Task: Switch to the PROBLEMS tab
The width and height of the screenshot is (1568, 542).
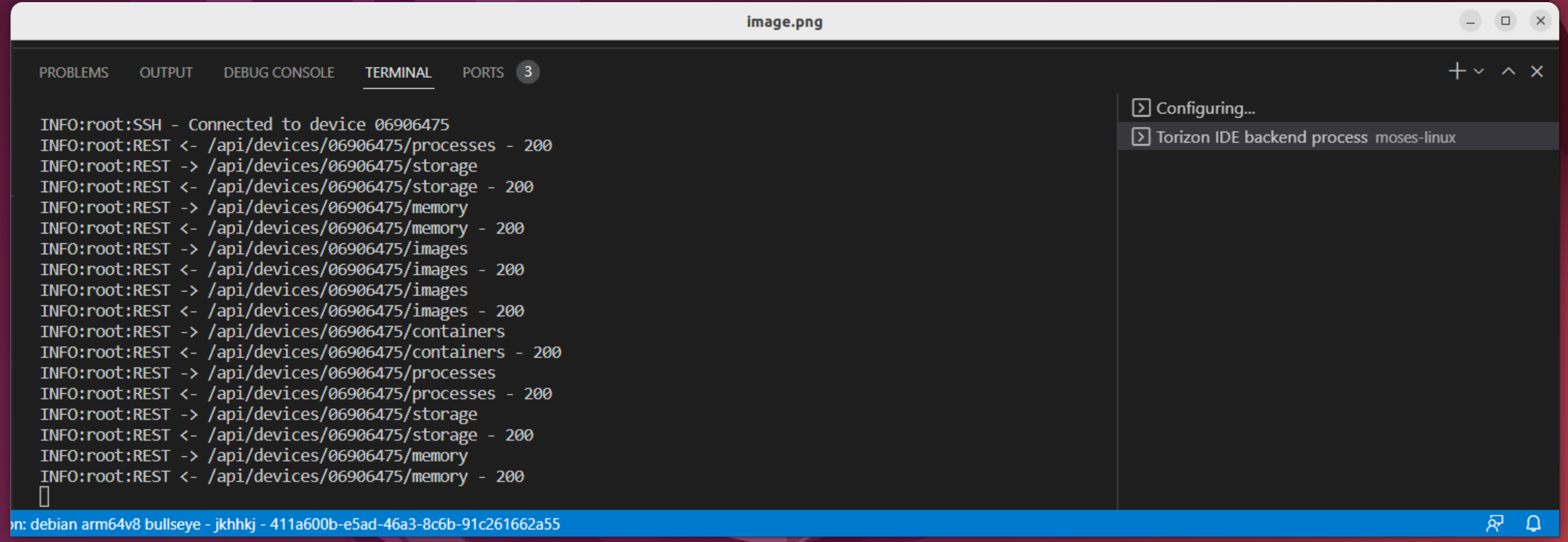Action: (74, 72)
